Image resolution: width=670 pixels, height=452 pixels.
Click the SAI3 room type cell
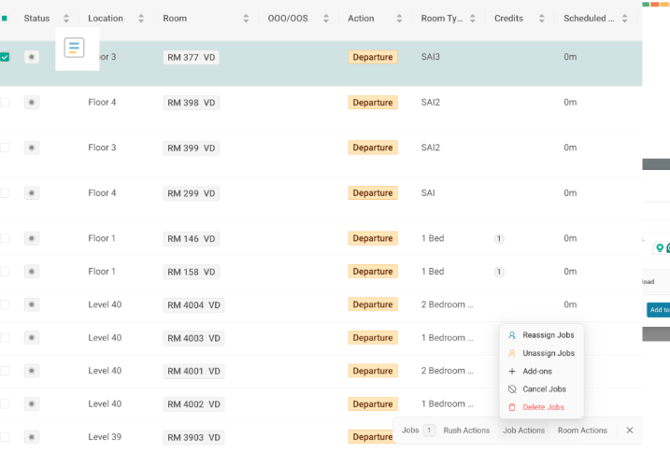(430, 57)
